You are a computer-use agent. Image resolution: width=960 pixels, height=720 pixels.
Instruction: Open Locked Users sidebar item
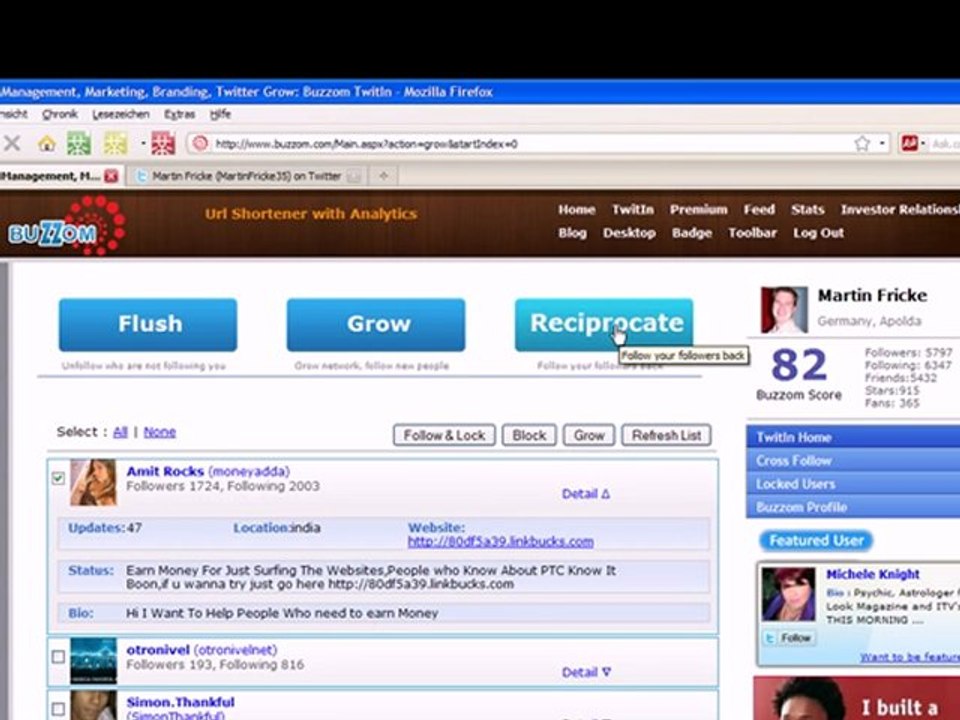pyautogui.click(x=853, y=484)
